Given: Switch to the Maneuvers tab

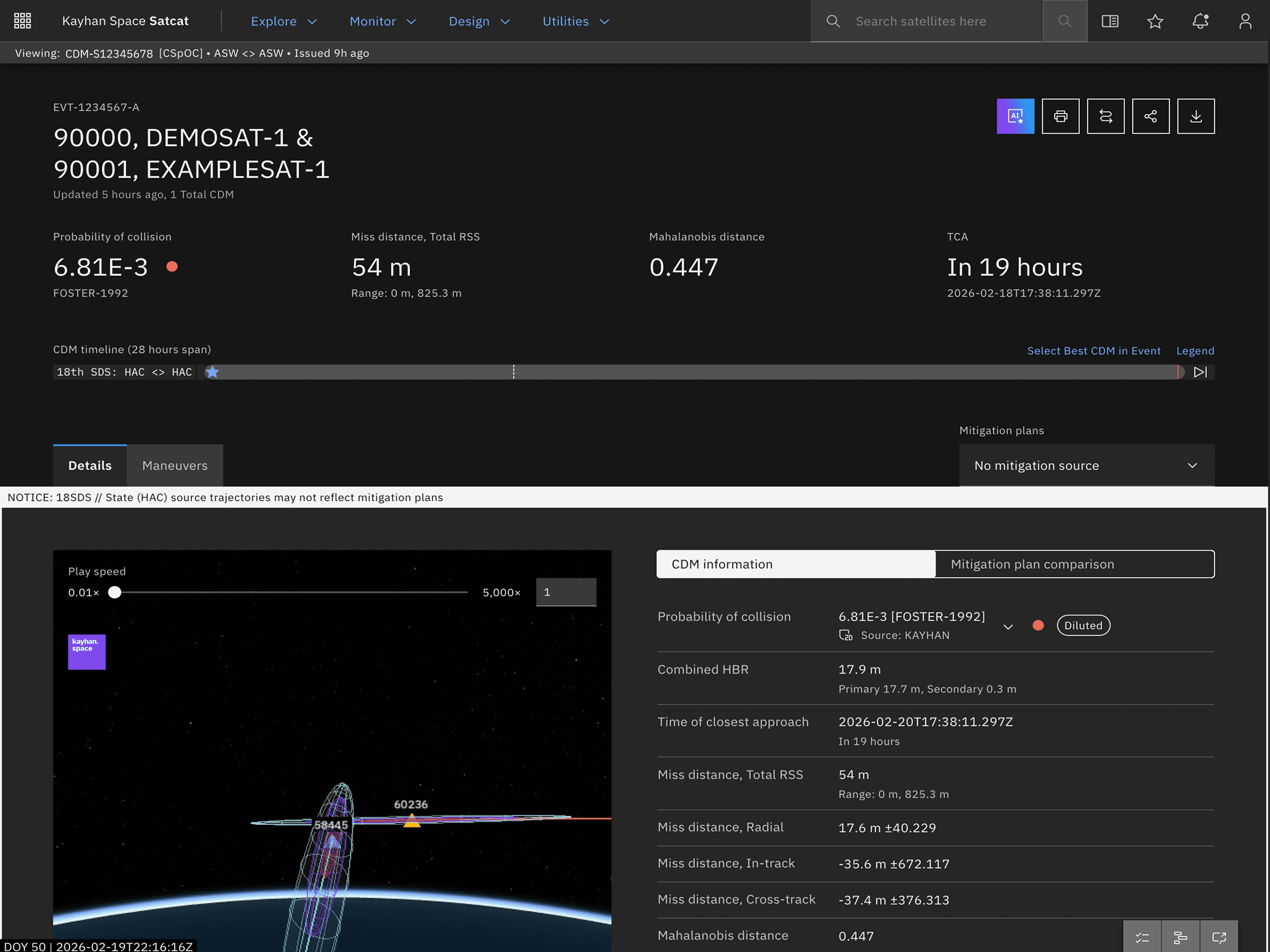Looking at the screenshot, I should click(174, 465).
